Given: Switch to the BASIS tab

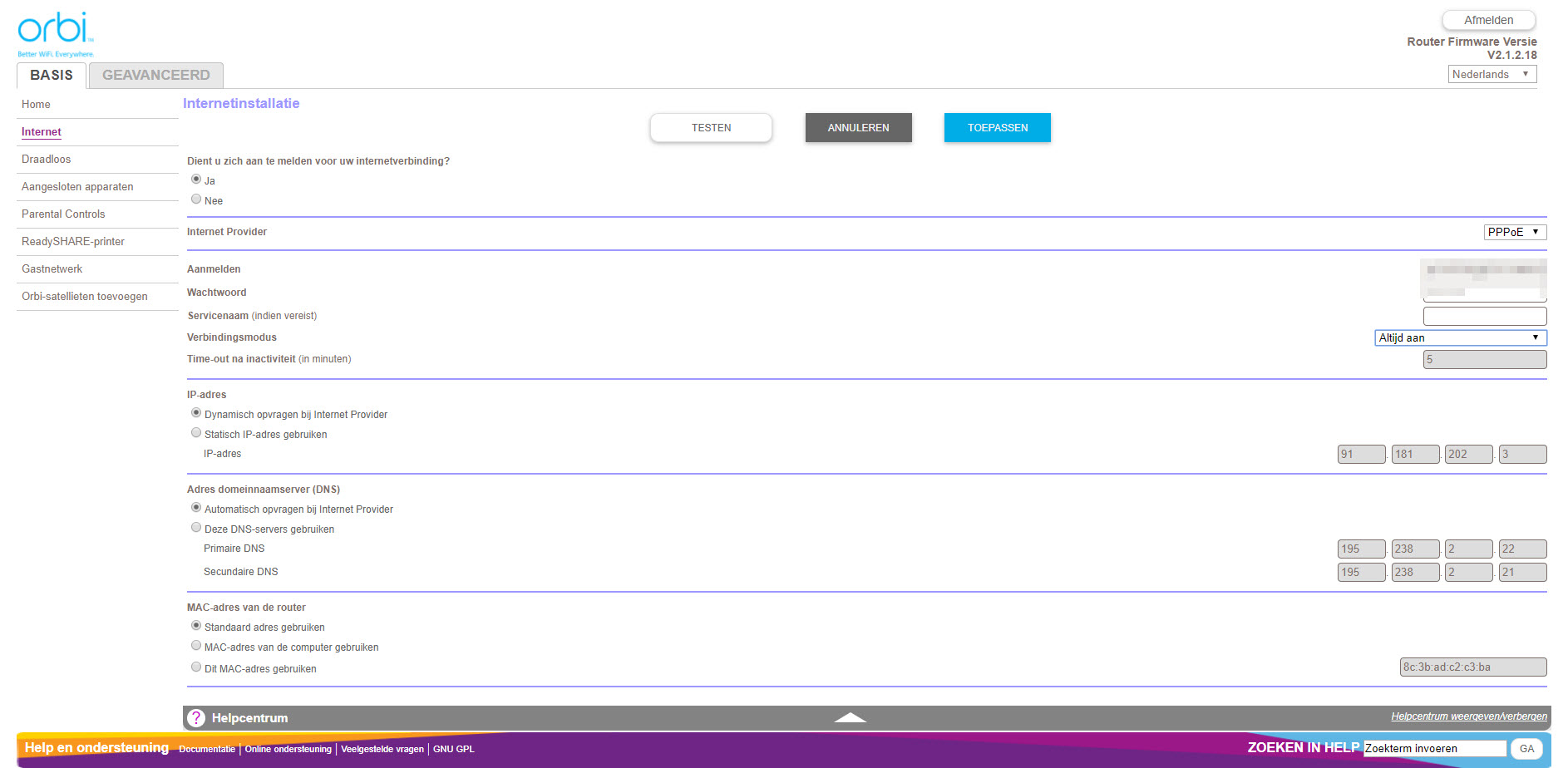Looking at the screenshot, I should tap(52, 75).
